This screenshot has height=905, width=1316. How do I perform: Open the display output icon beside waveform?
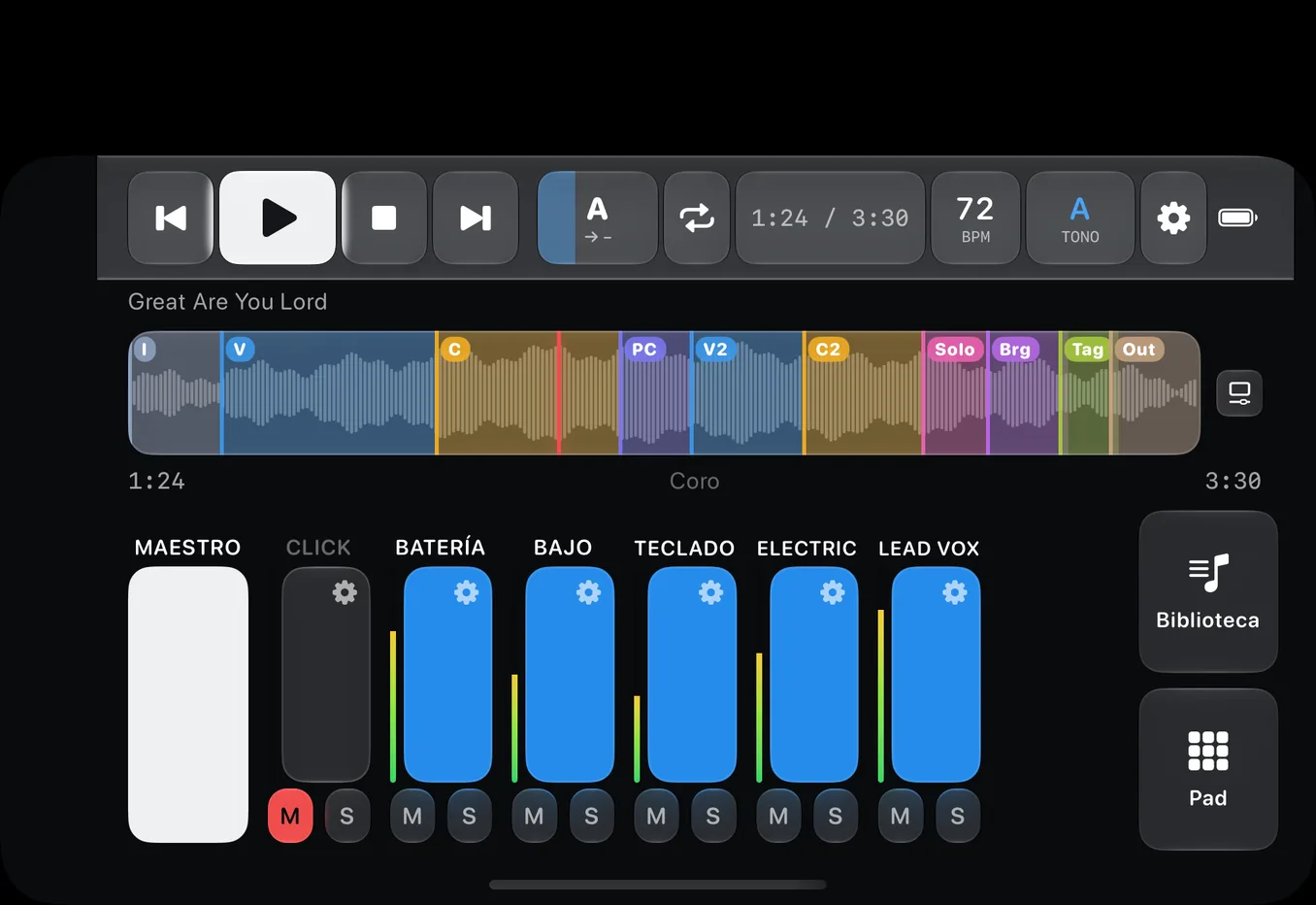(1239, 393)
